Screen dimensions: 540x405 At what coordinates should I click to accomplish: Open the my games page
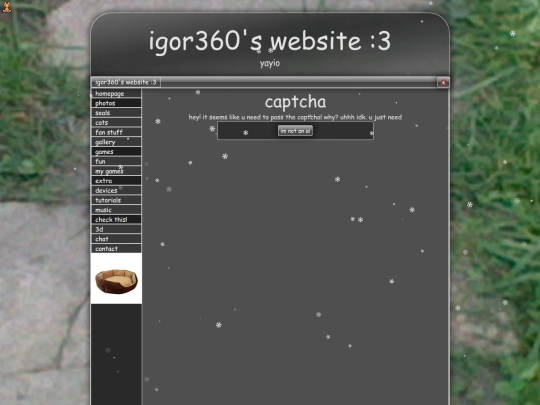(116, 171)
